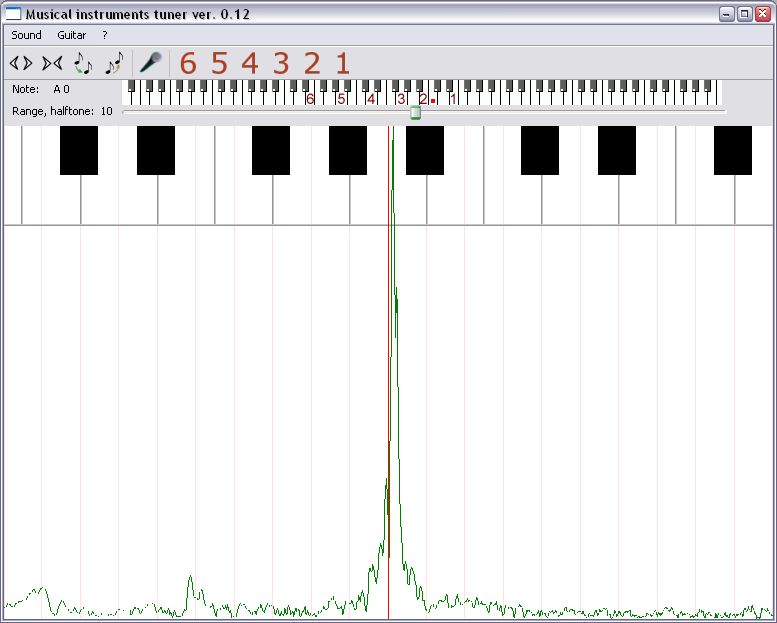Click the red square marker on mini keyboard

click(x=433, y=101)
